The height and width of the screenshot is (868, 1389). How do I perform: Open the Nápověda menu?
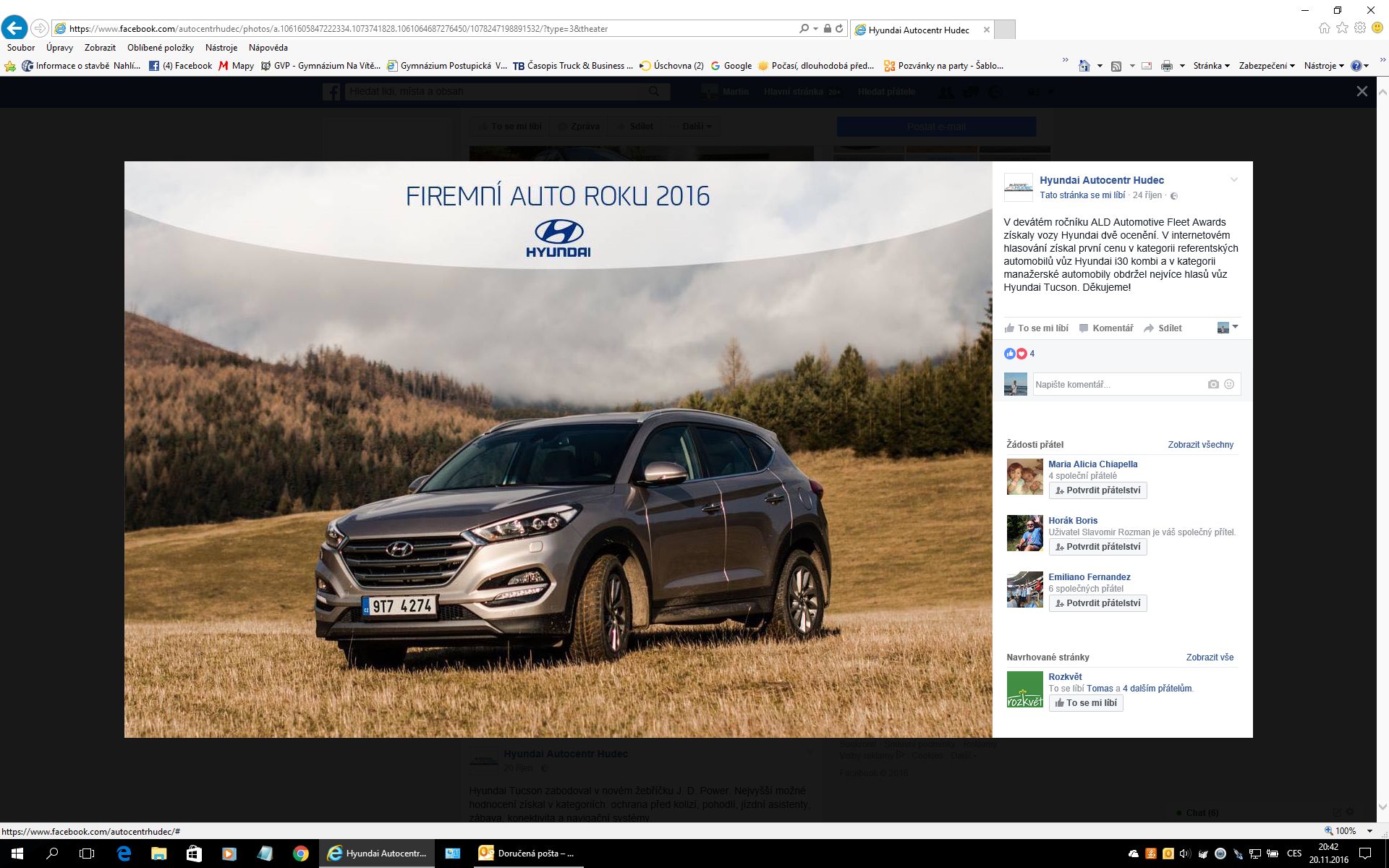268,48
